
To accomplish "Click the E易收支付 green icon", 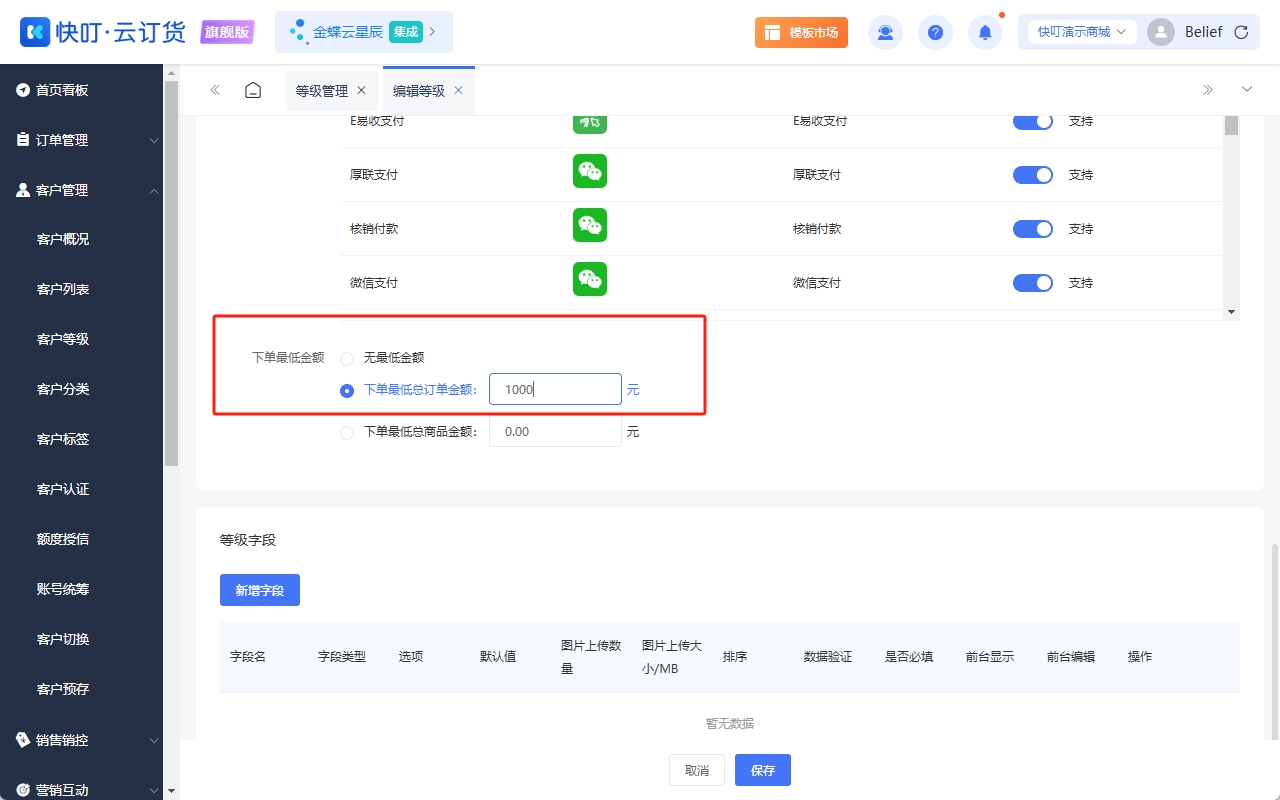I will (x=590, y=124).
